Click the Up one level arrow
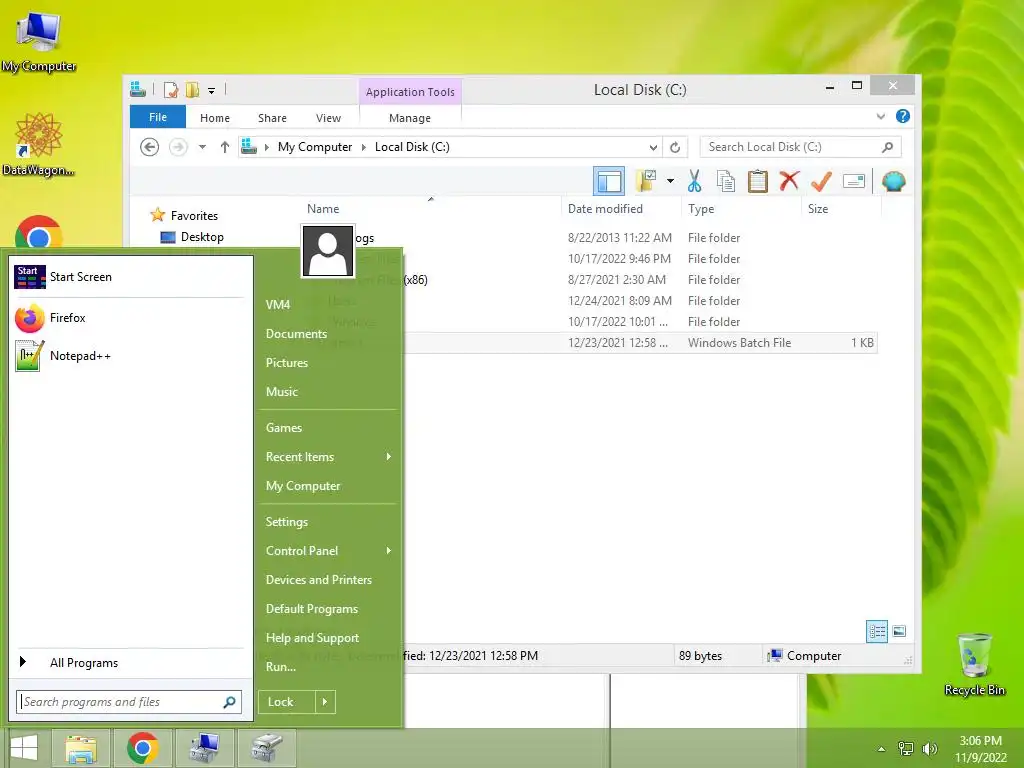Image resolution: width=1024 pixels, height=768 pixels. point(225,147)
